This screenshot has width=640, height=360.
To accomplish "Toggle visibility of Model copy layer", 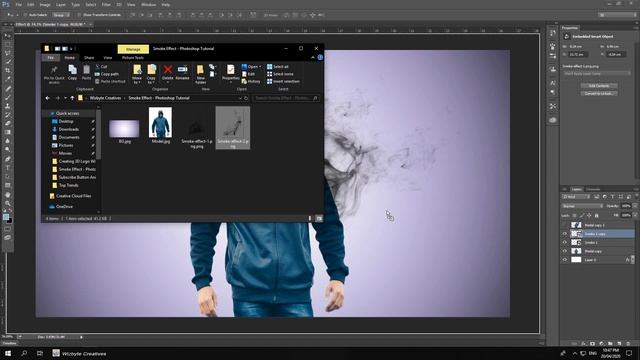I will (565, 251).
